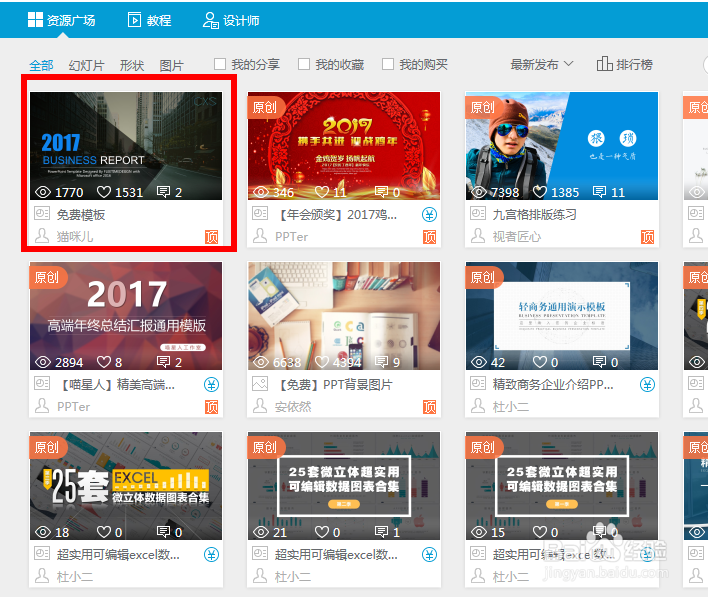The width and height of the screenshot is (708, 597).
Task: Click the slide file-type icon beside 免费模板
Action: [42, 213]
